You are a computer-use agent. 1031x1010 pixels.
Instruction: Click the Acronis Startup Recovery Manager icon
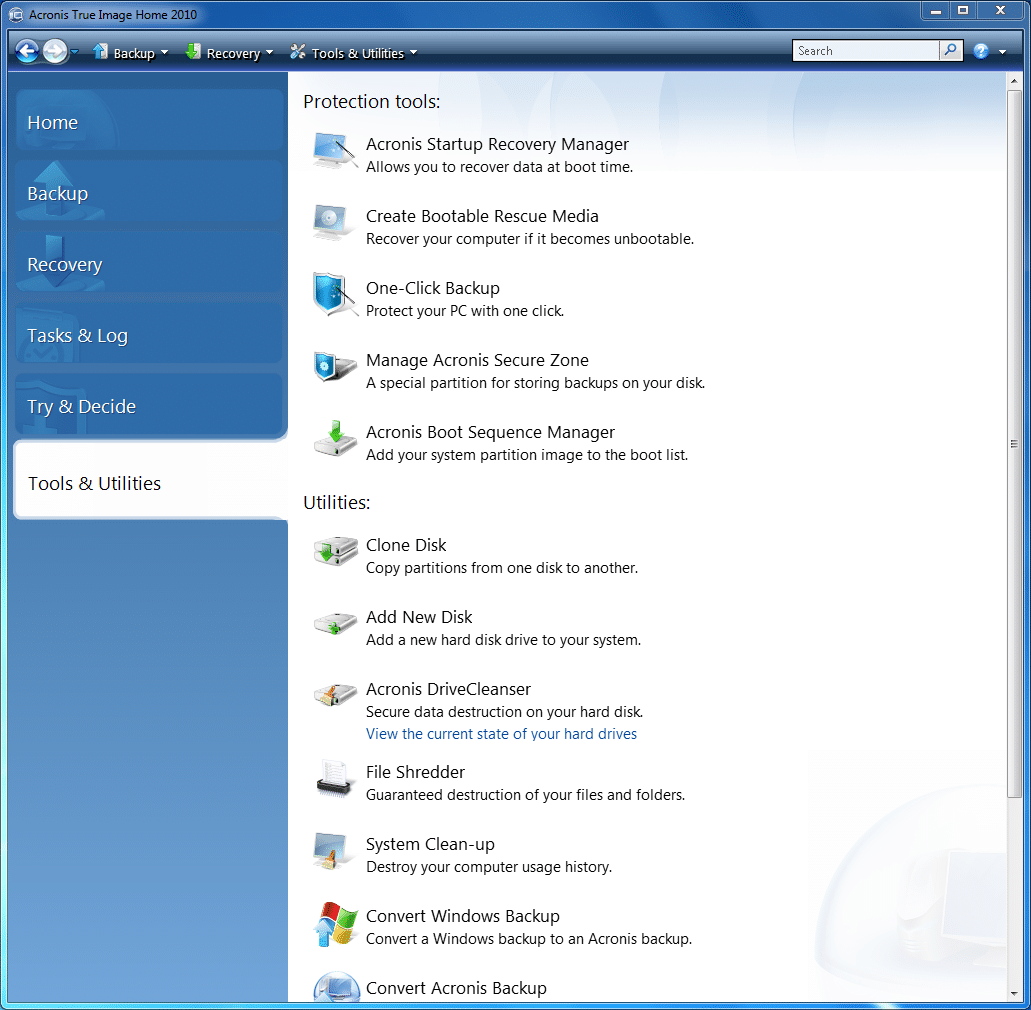[335, 151]
